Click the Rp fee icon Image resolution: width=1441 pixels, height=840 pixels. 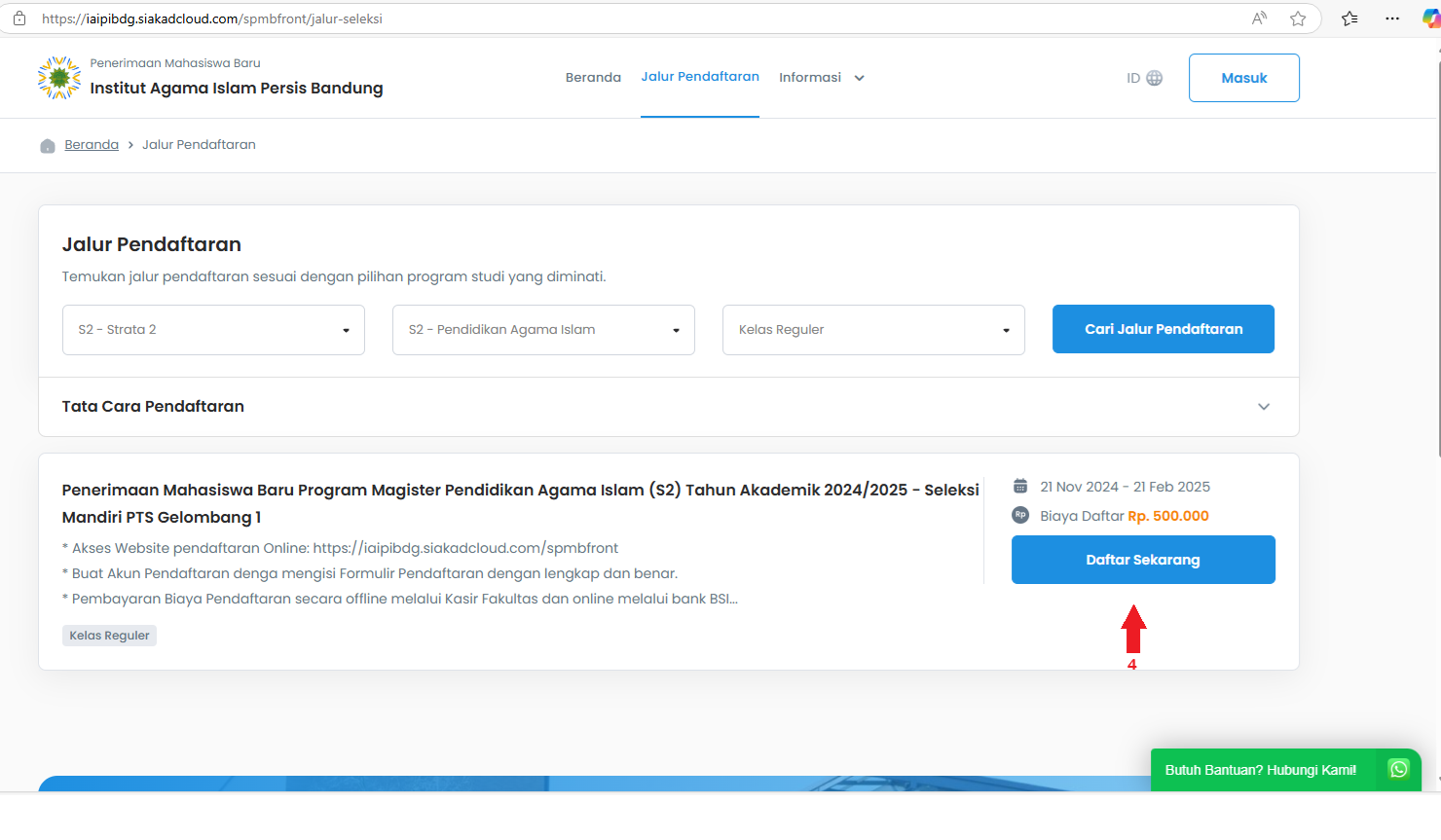(1020, 515)
